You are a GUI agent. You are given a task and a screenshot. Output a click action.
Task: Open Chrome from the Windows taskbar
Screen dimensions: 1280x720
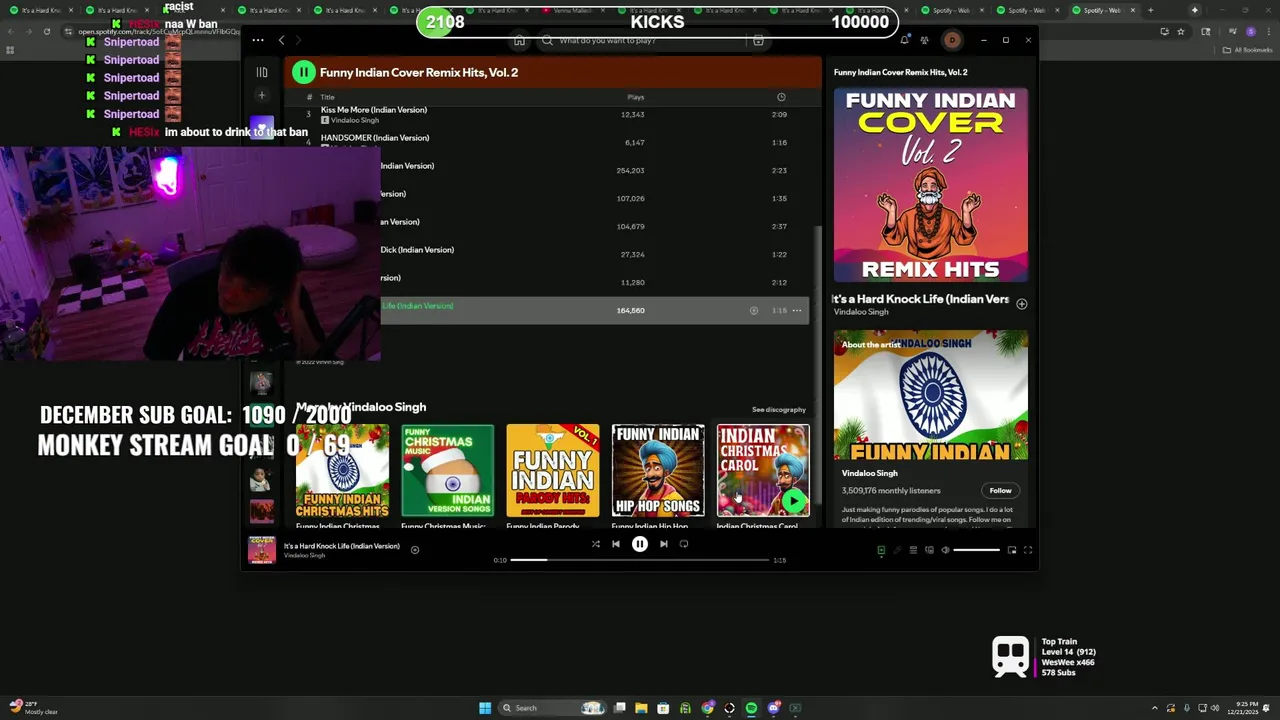(707, 708)
